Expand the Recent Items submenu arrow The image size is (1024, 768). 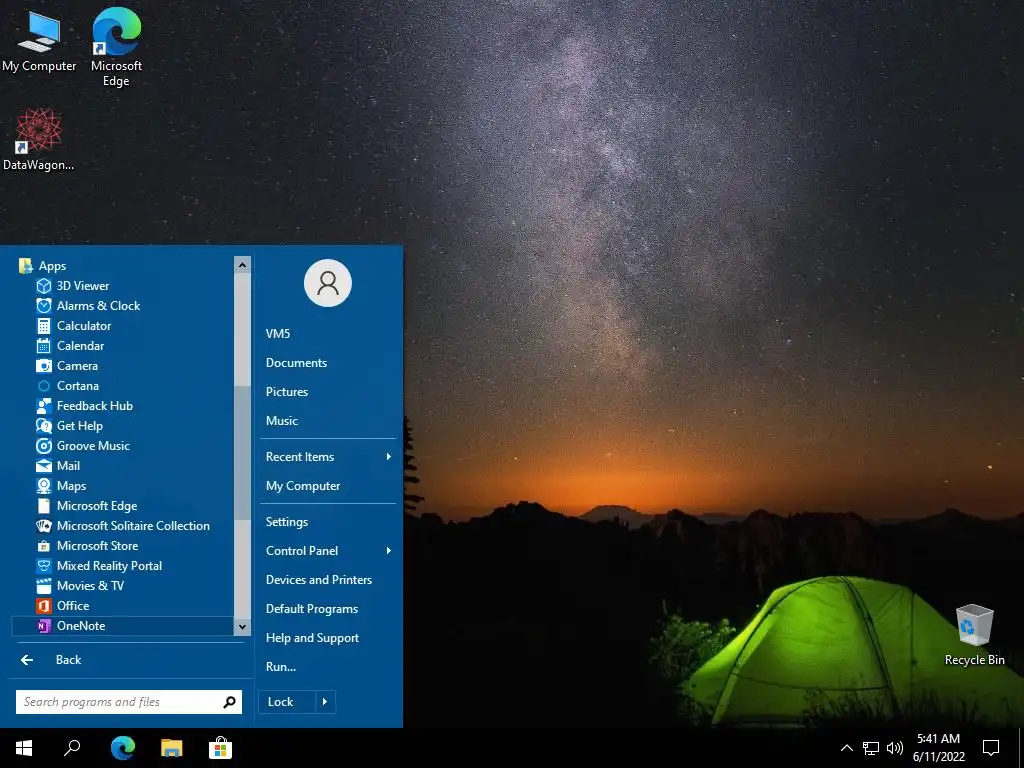[389, 456]
